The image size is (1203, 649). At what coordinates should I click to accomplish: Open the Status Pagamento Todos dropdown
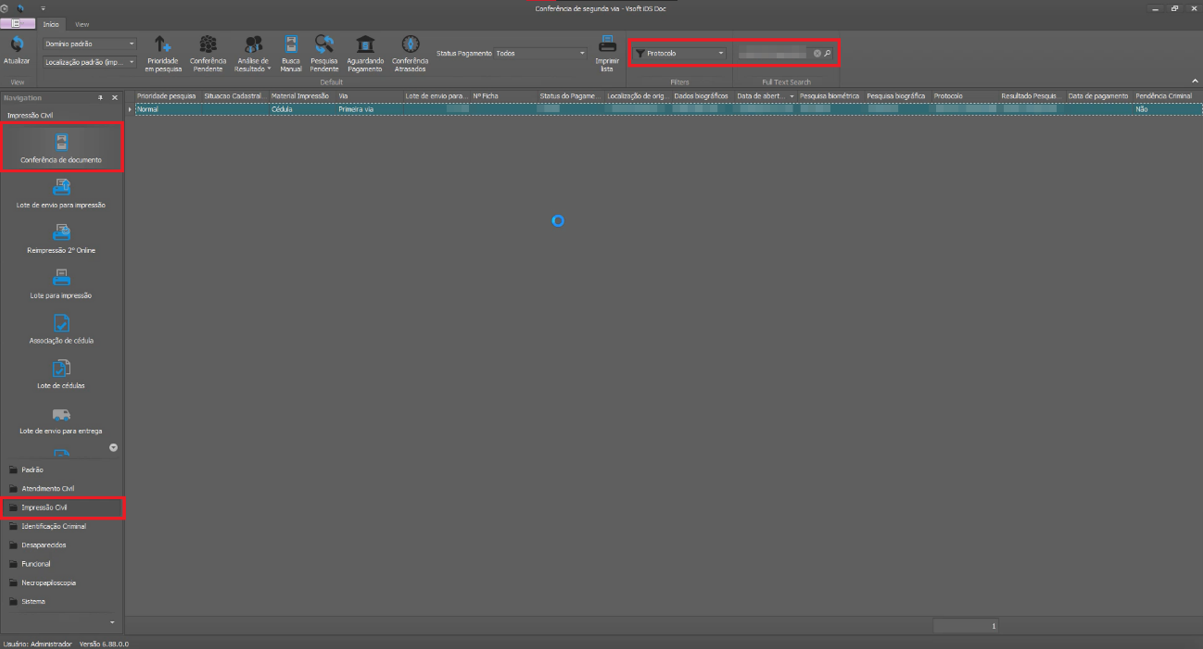coord(540,53)
